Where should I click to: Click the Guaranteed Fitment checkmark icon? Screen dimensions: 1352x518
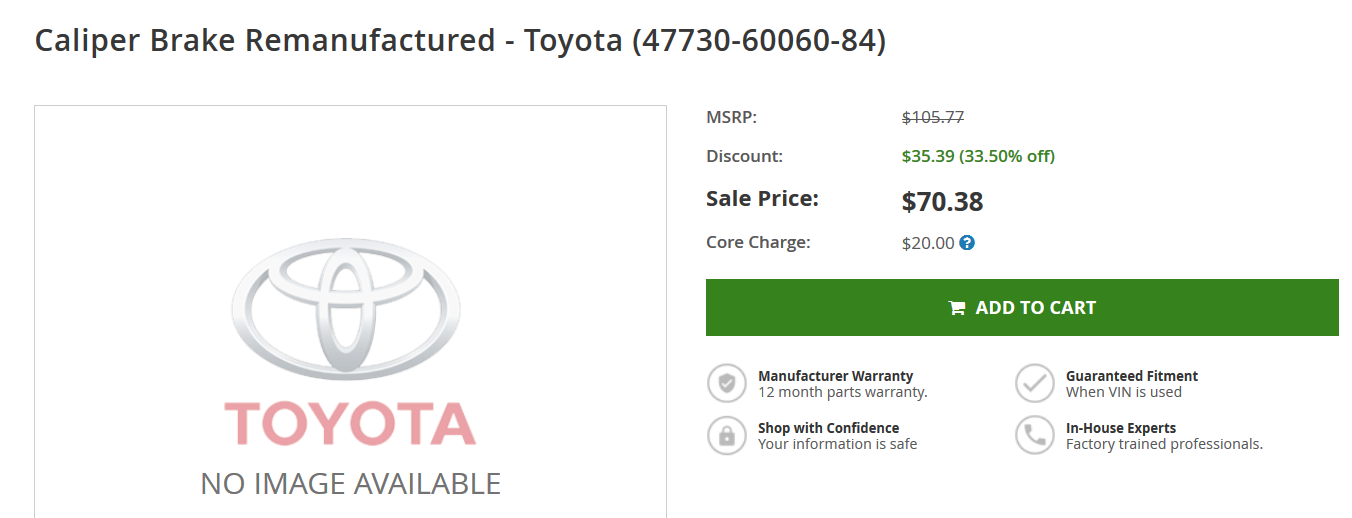coord(1035,383)
